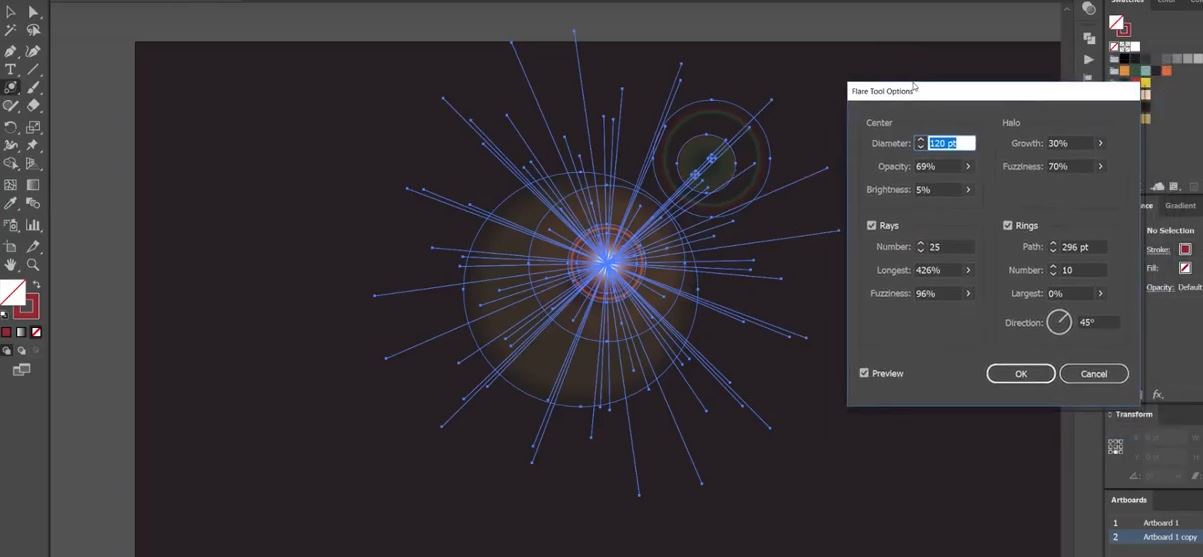The width and height of the screenshot is (1203, 557).
Task: Change screen mode icon at toolbar bottom
Action: click(x=21, y=370)
